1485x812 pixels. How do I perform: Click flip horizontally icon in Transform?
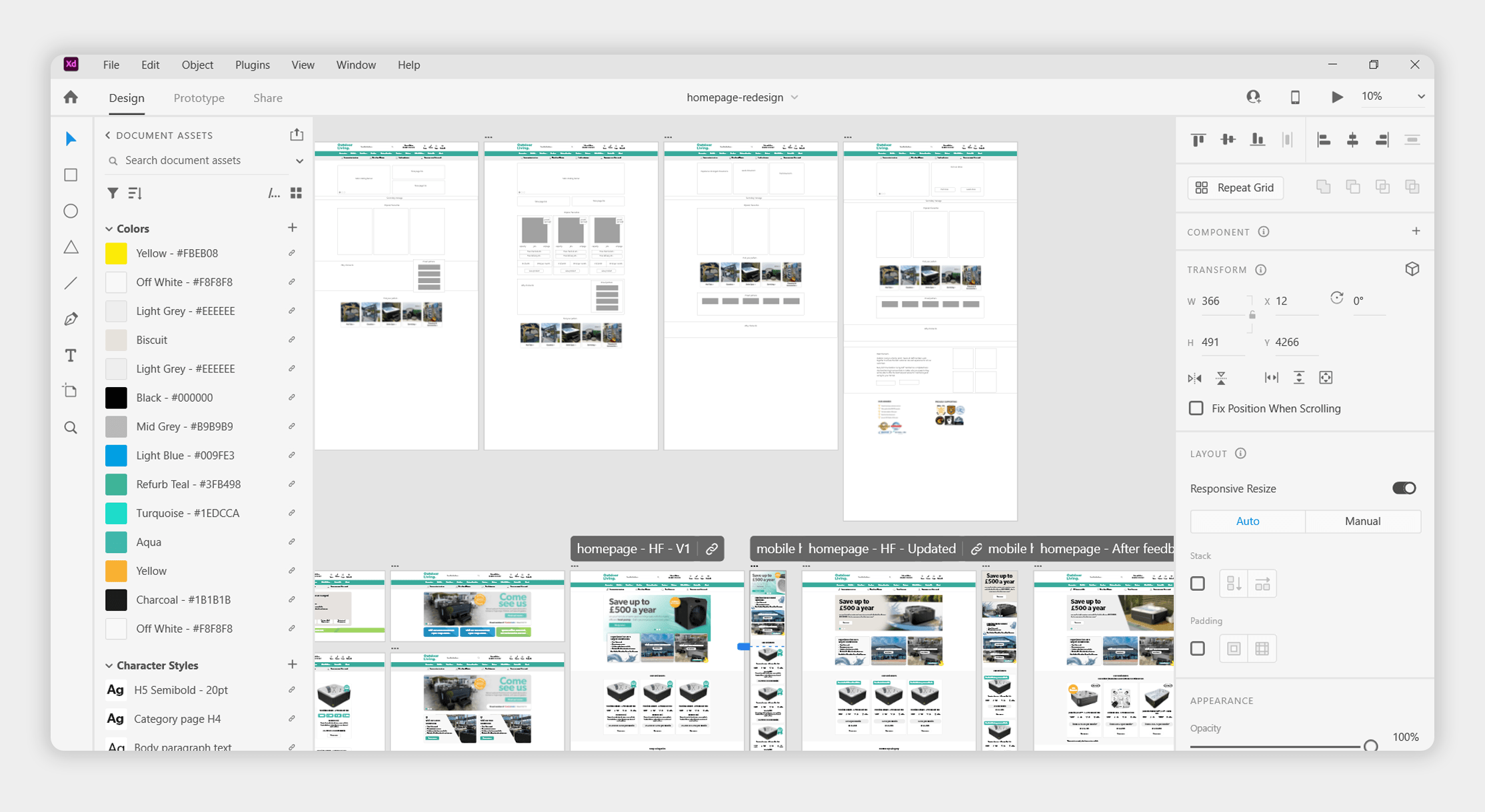click(x=1194, y=378)
